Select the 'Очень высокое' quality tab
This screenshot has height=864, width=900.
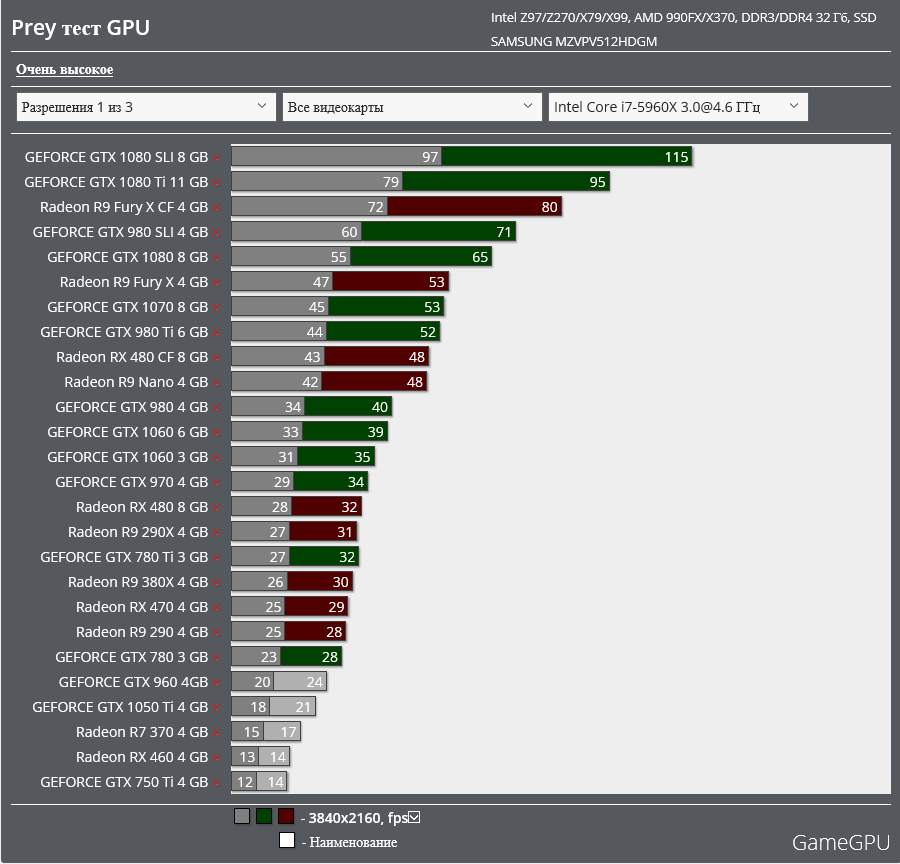64,70
